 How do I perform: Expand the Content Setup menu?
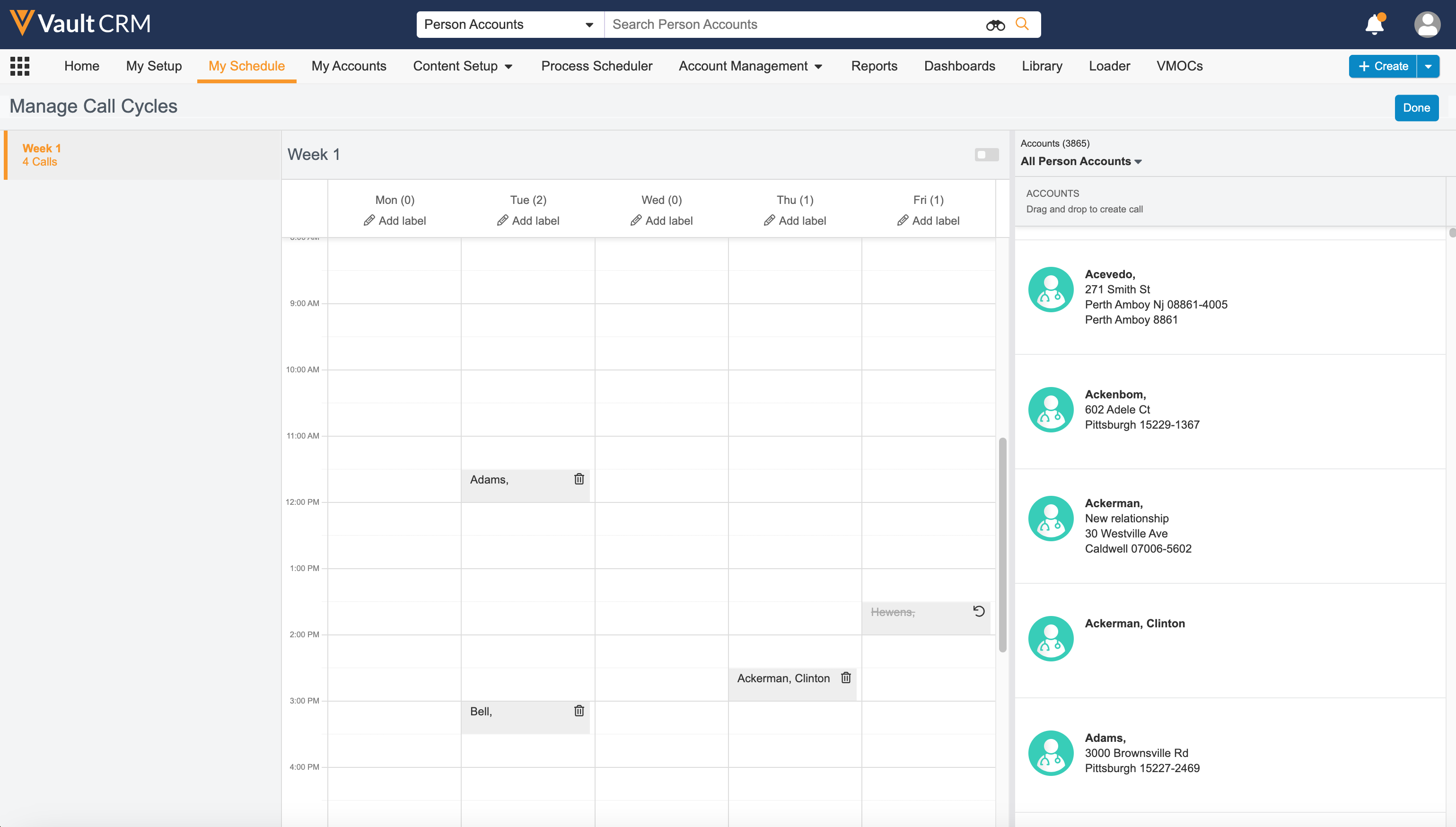coord(462,66)
